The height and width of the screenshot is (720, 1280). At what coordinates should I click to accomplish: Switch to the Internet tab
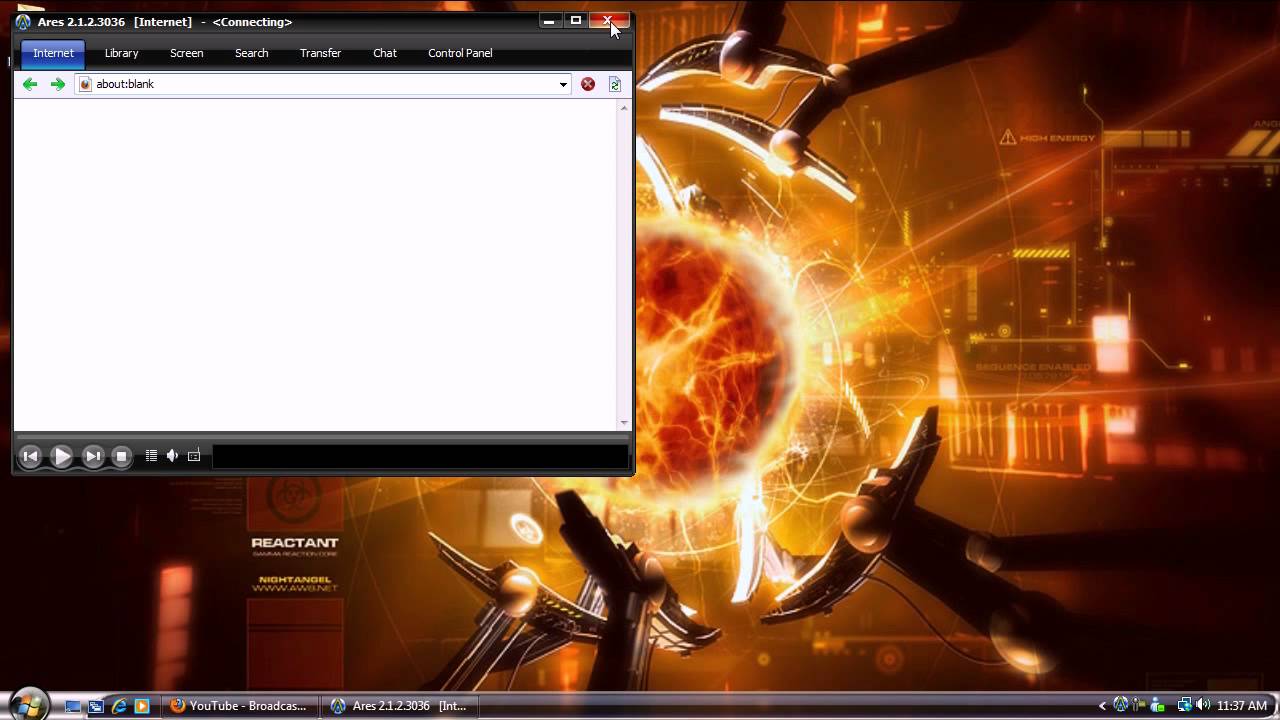click(x=53, y=53)
